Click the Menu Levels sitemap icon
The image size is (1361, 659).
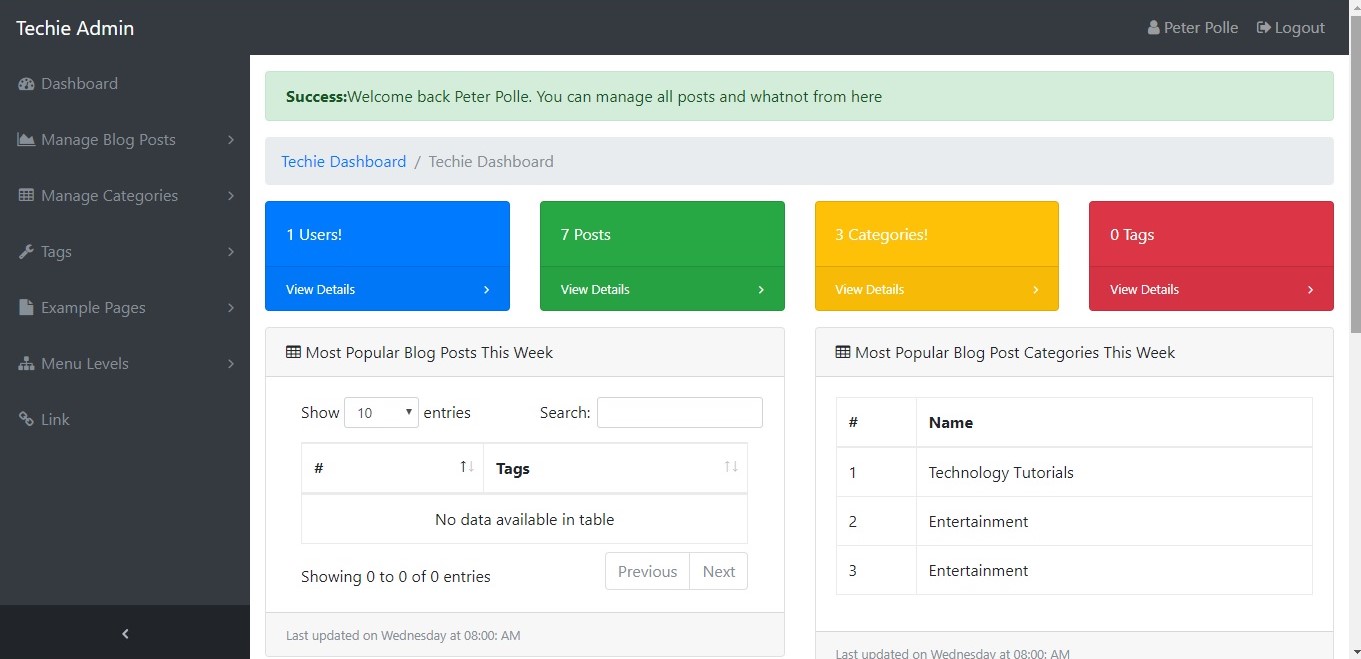tap(26, 364)
